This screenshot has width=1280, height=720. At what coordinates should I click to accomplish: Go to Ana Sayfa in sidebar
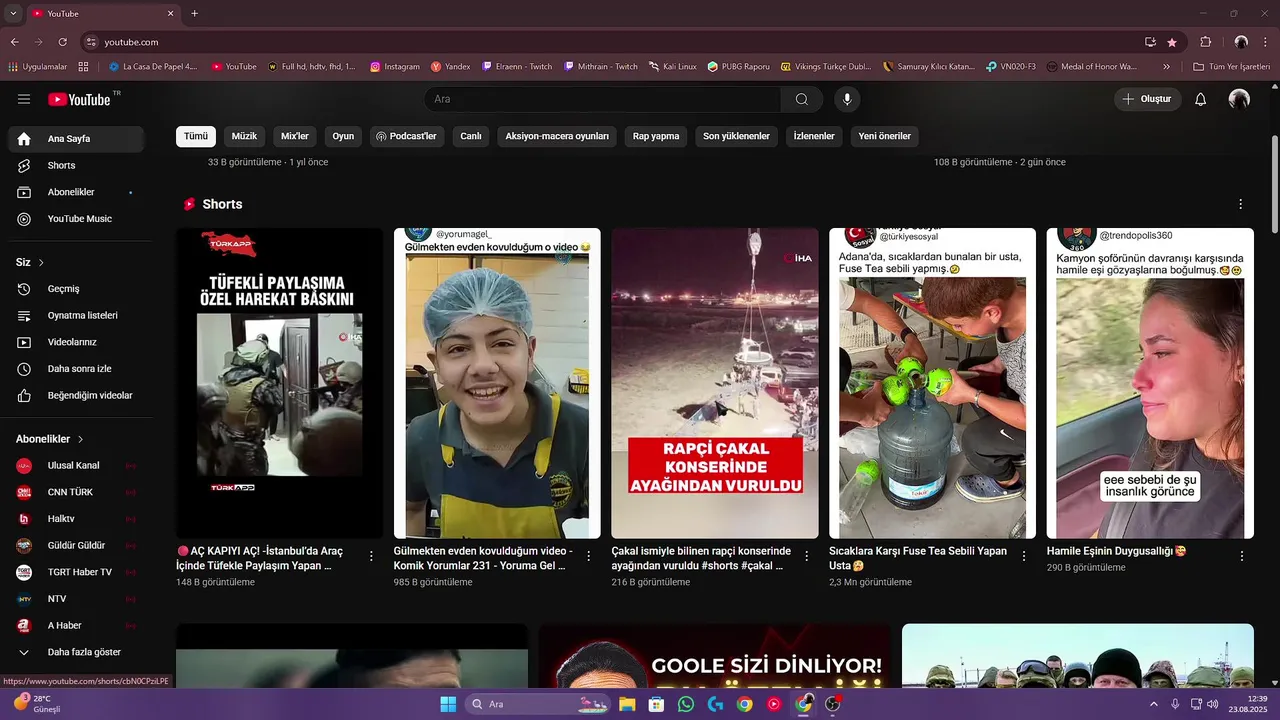[76, 139]
